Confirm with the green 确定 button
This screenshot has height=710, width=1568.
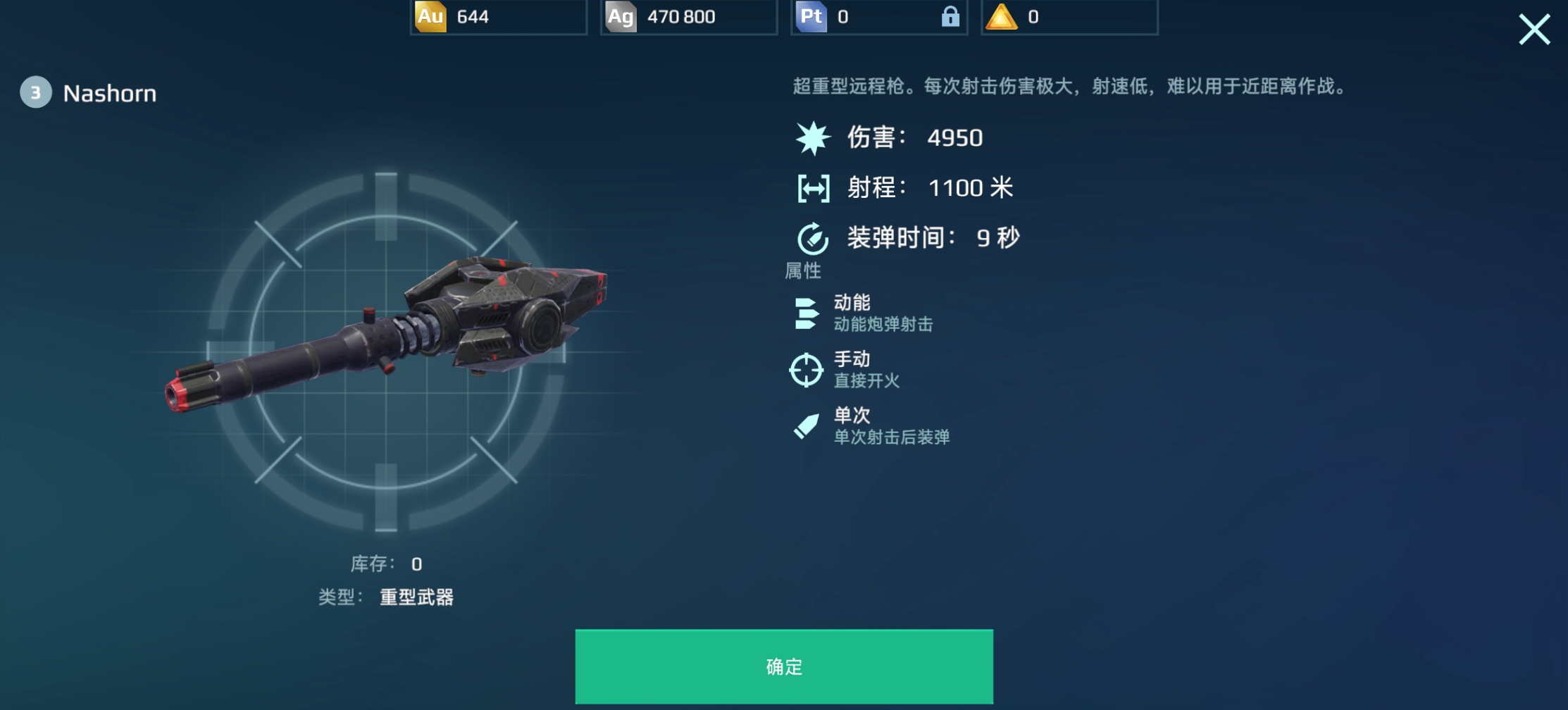click(x=784, y=666)
